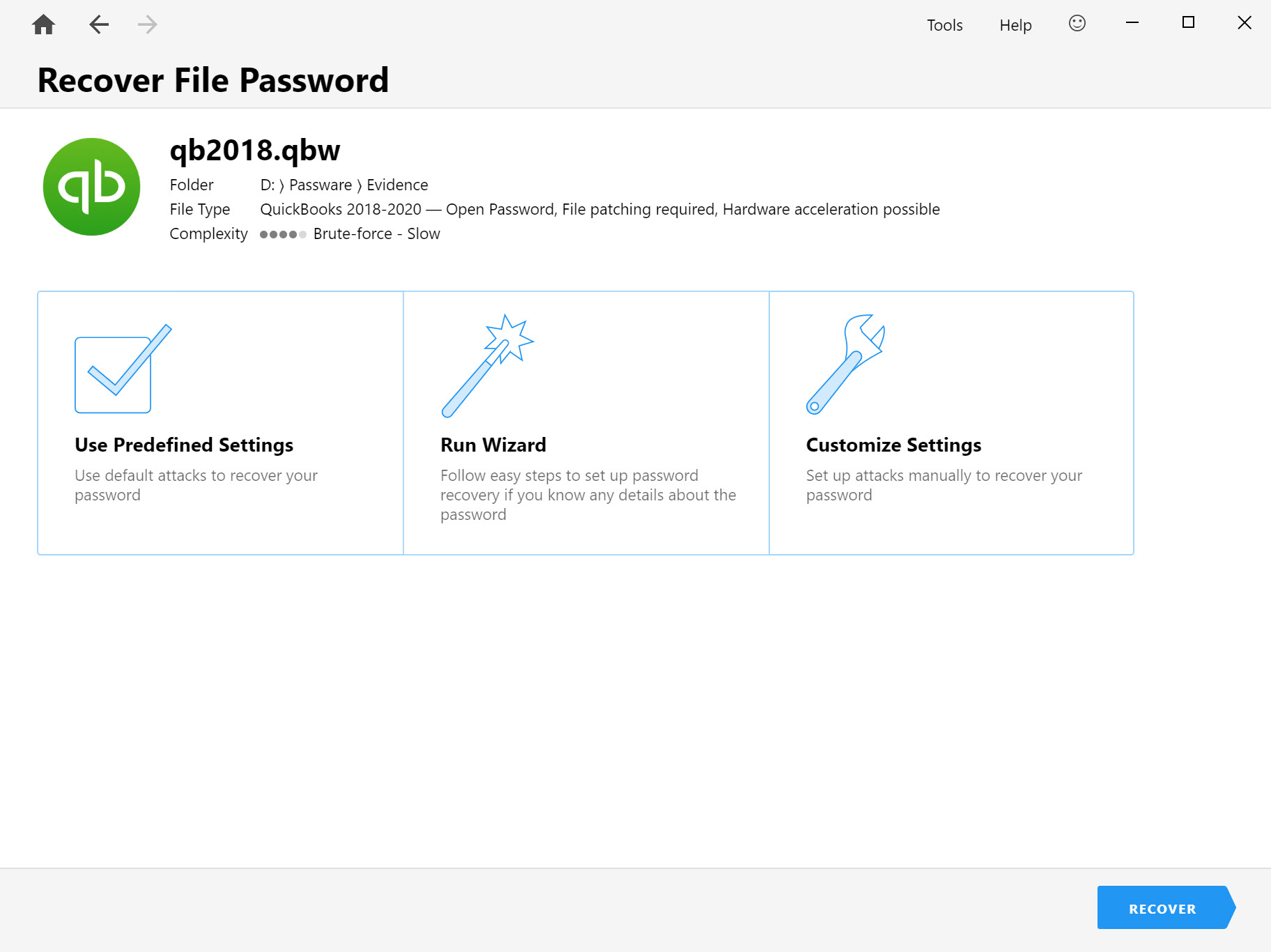
Task: Click the wrench icon above Customize Settings
Action: pos(847,362)
